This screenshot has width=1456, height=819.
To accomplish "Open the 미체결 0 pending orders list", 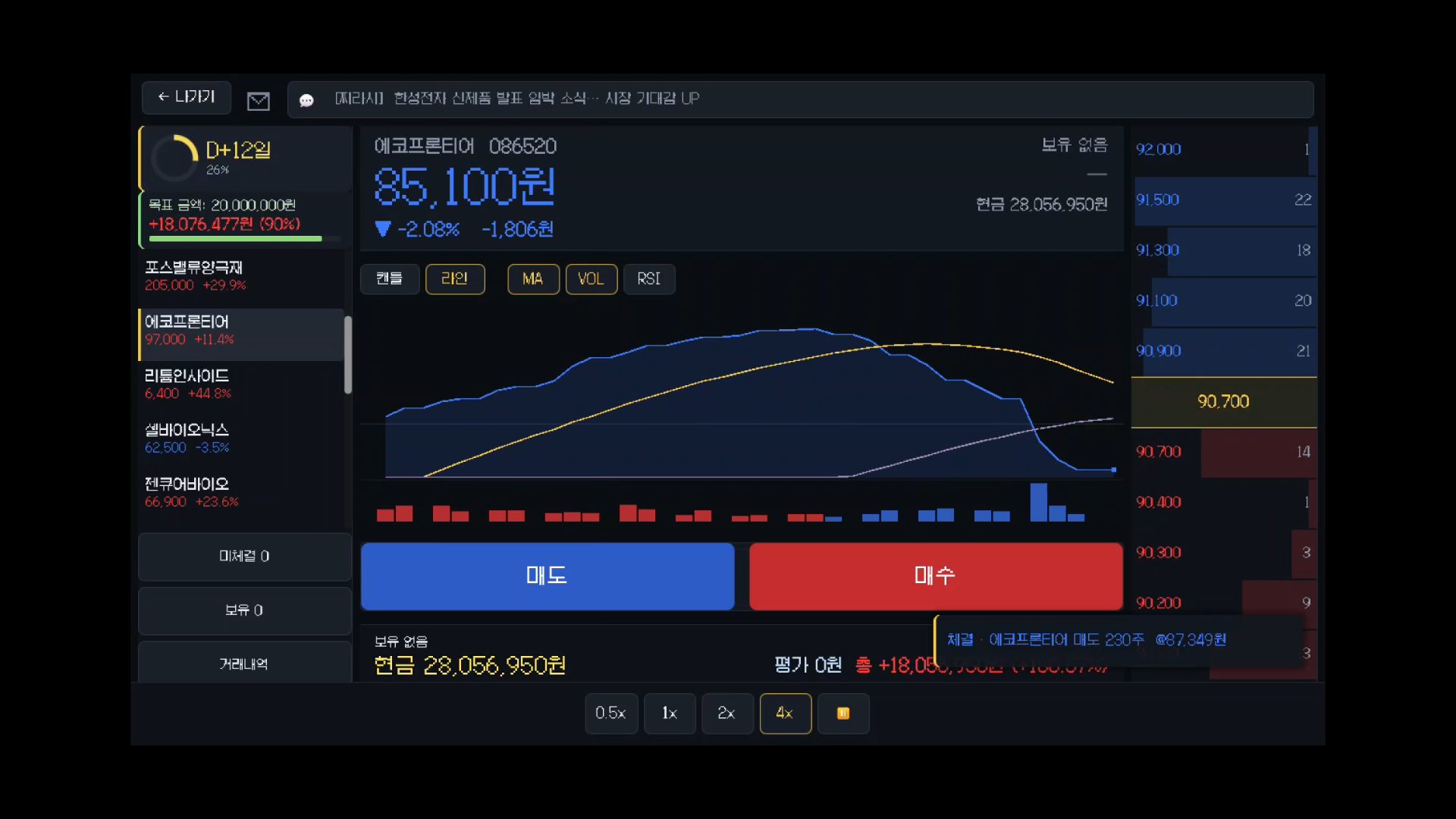I will click(x=245, y=557).
